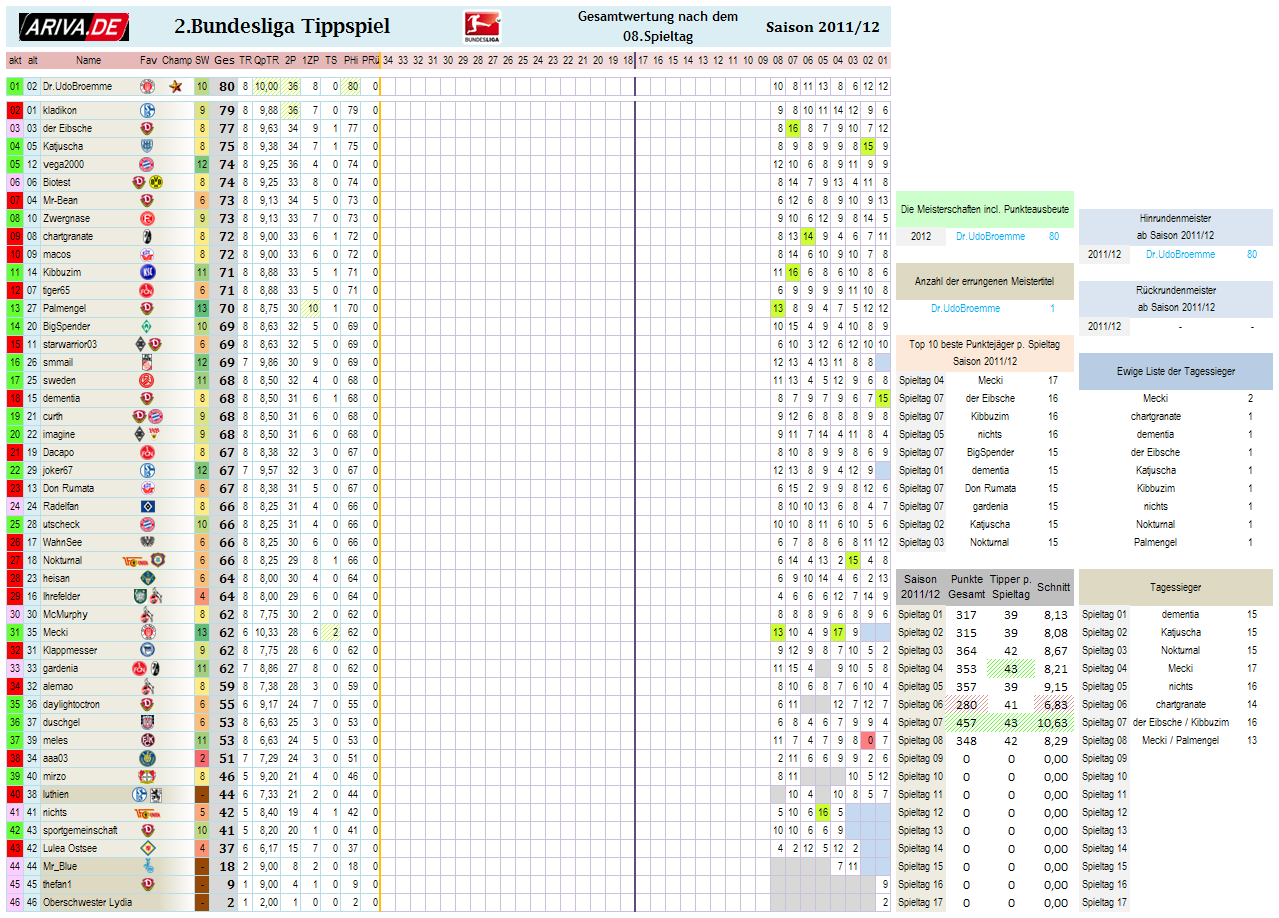Click the 'Schnitt' column header
This screenshot has width=1279, height=918.
click(1053, 588)
